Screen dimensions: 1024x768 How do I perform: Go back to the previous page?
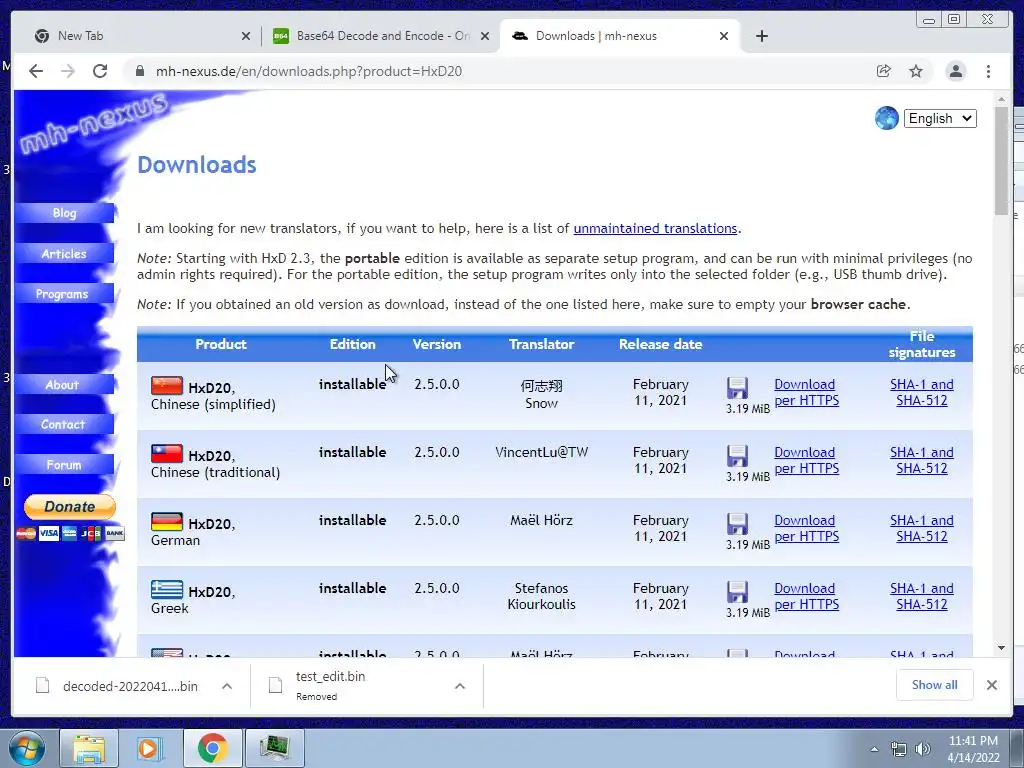[36, 71]
